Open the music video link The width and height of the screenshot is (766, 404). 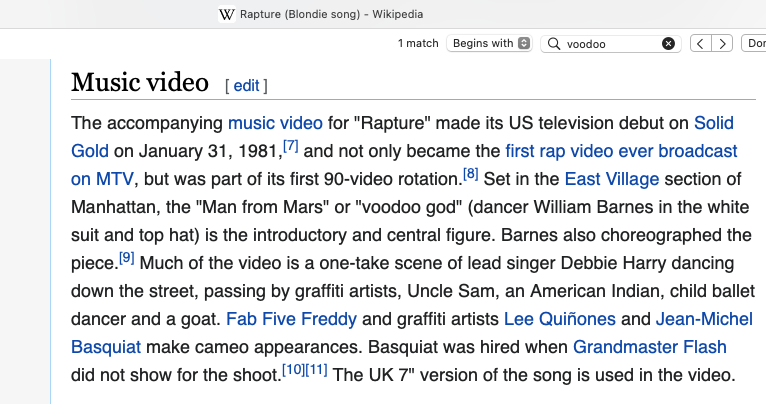[x=275, y=124]
